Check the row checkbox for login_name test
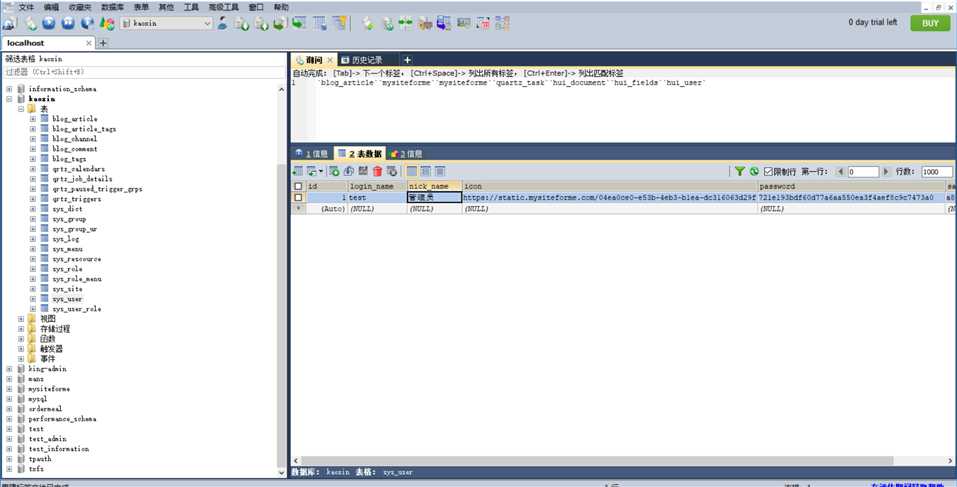Screen dimensions: 957x487 pyautogui.click(x=298, y=198)
